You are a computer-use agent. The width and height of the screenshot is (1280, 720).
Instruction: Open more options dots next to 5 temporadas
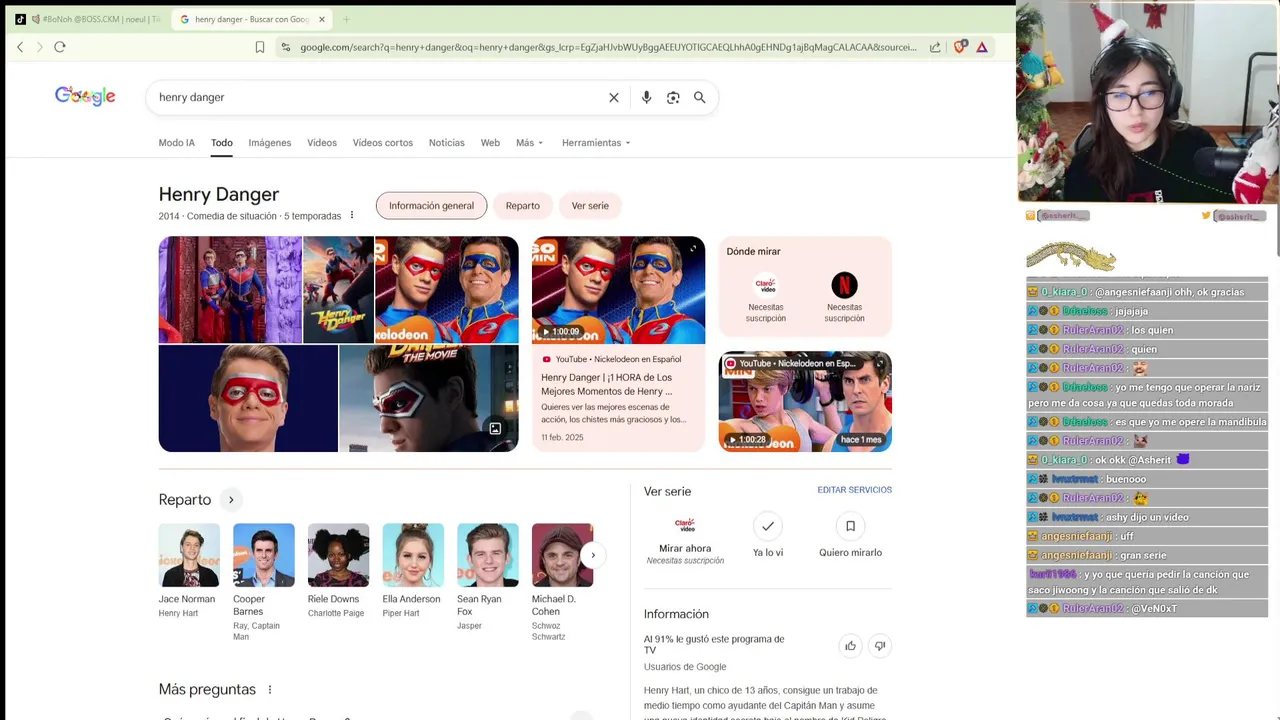[x=351, y=215]
